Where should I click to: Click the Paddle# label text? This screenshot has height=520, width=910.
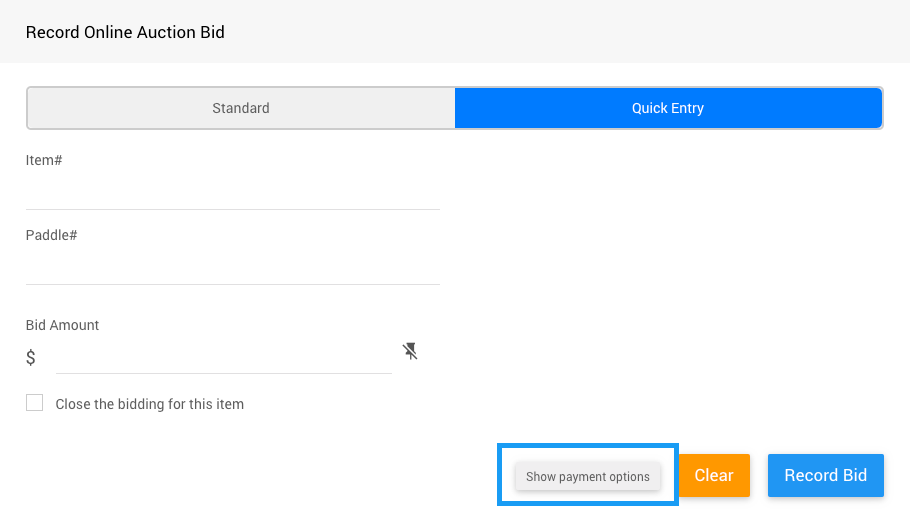click(52, 235)
